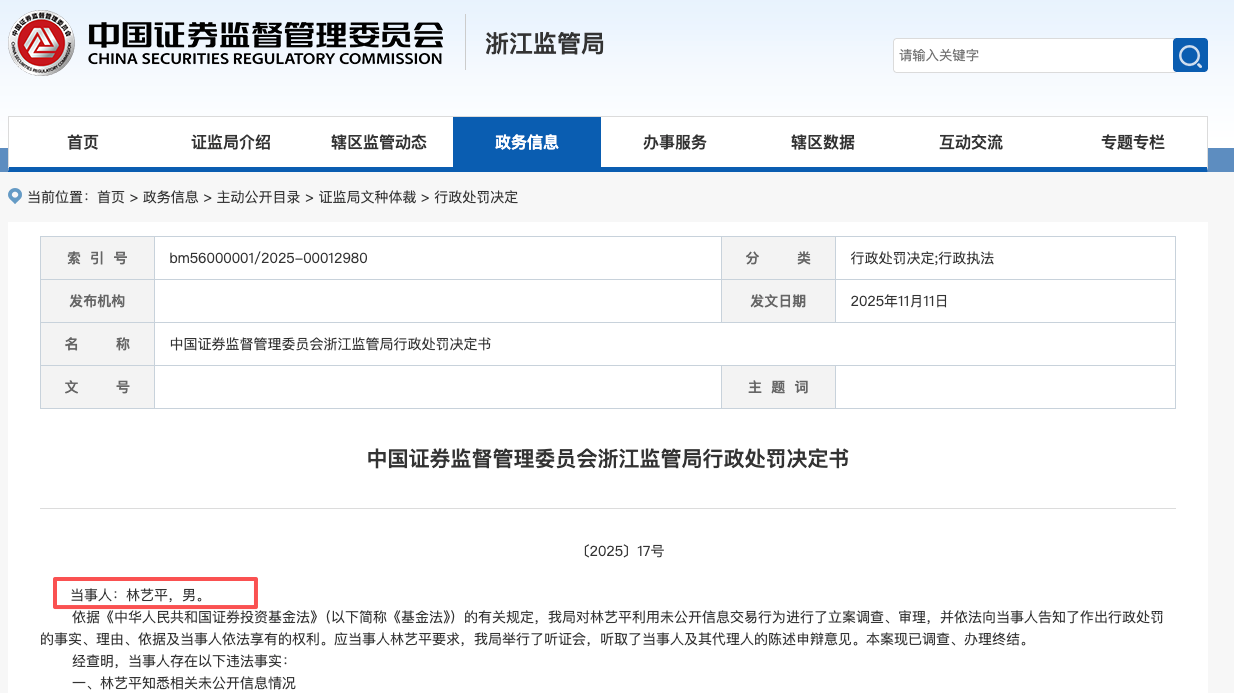Open the 首页 navigation tab
The height and width of the screenshot is (693, 1234).
pos(81,142)
